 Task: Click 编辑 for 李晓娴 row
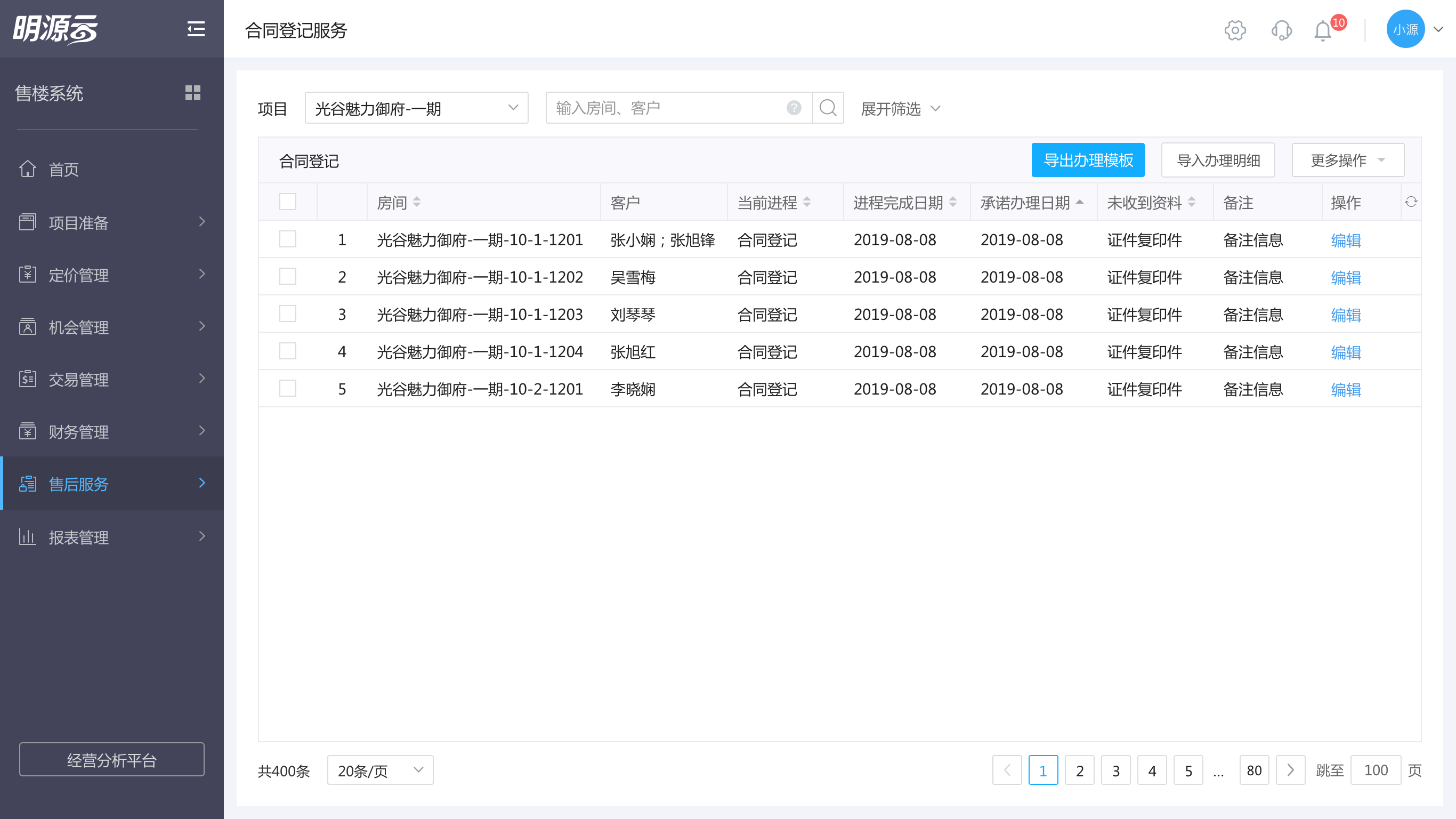pyautogui.click(x=1345, y=390)
